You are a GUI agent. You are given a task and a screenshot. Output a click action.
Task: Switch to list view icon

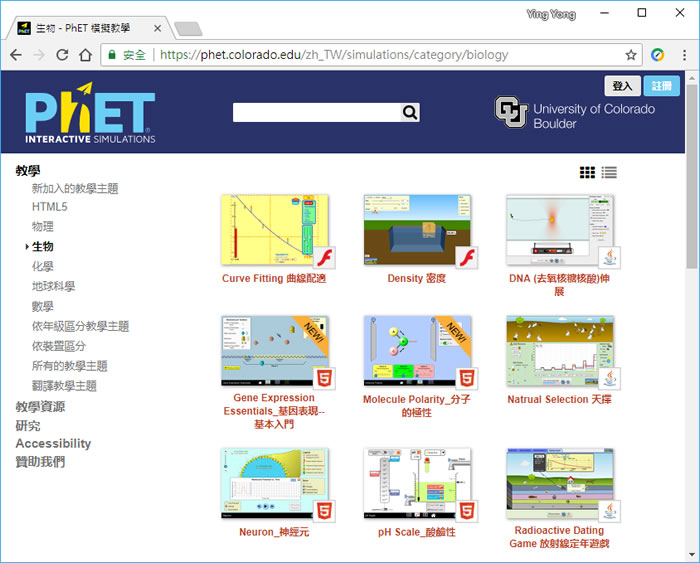click(x=609, y=172)
